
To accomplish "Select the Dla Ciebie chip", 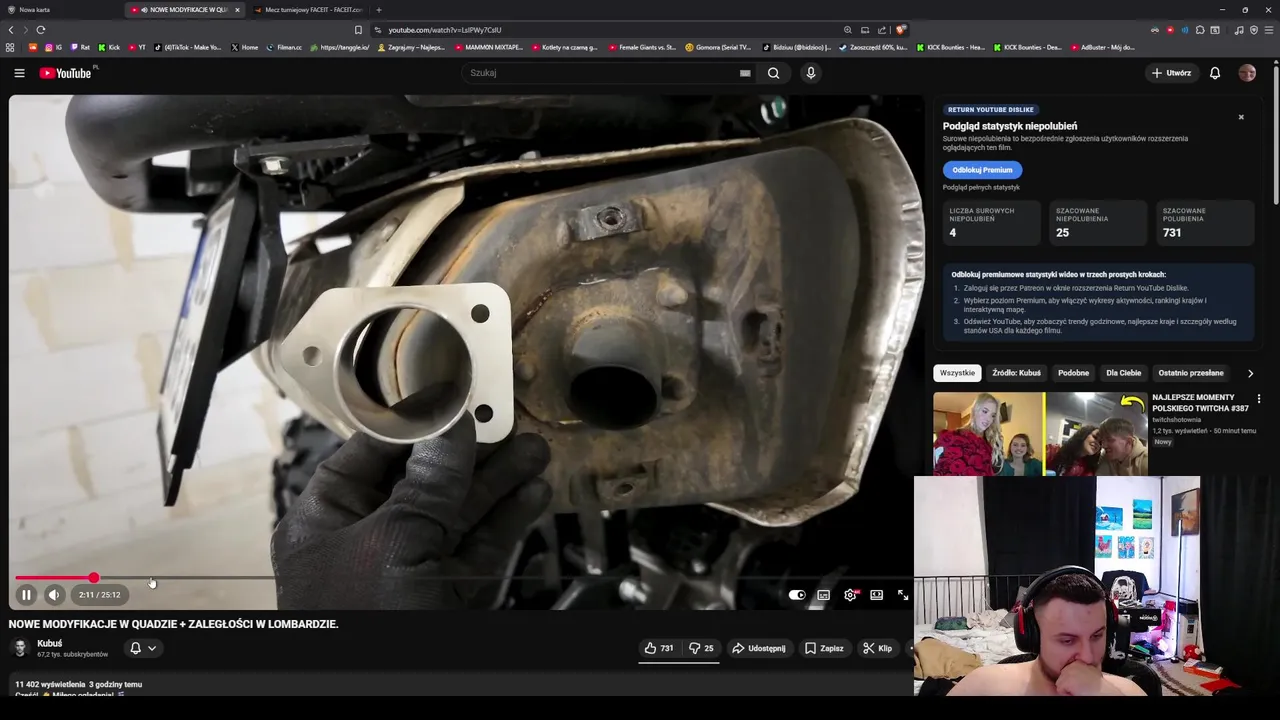I will (1123, 373).
